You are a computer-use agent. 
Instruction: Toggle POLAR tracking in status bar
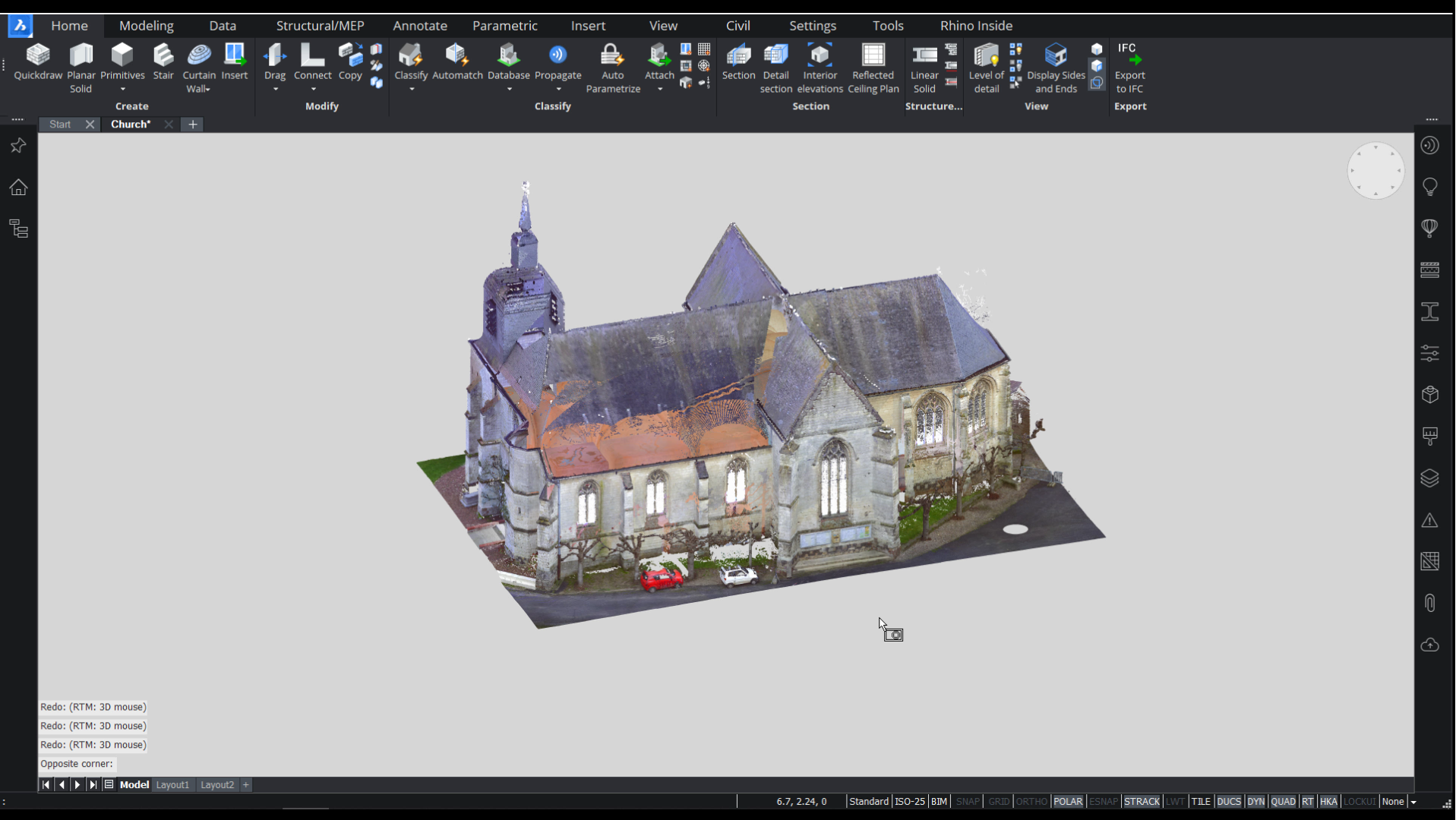(x=1067, y=802)
